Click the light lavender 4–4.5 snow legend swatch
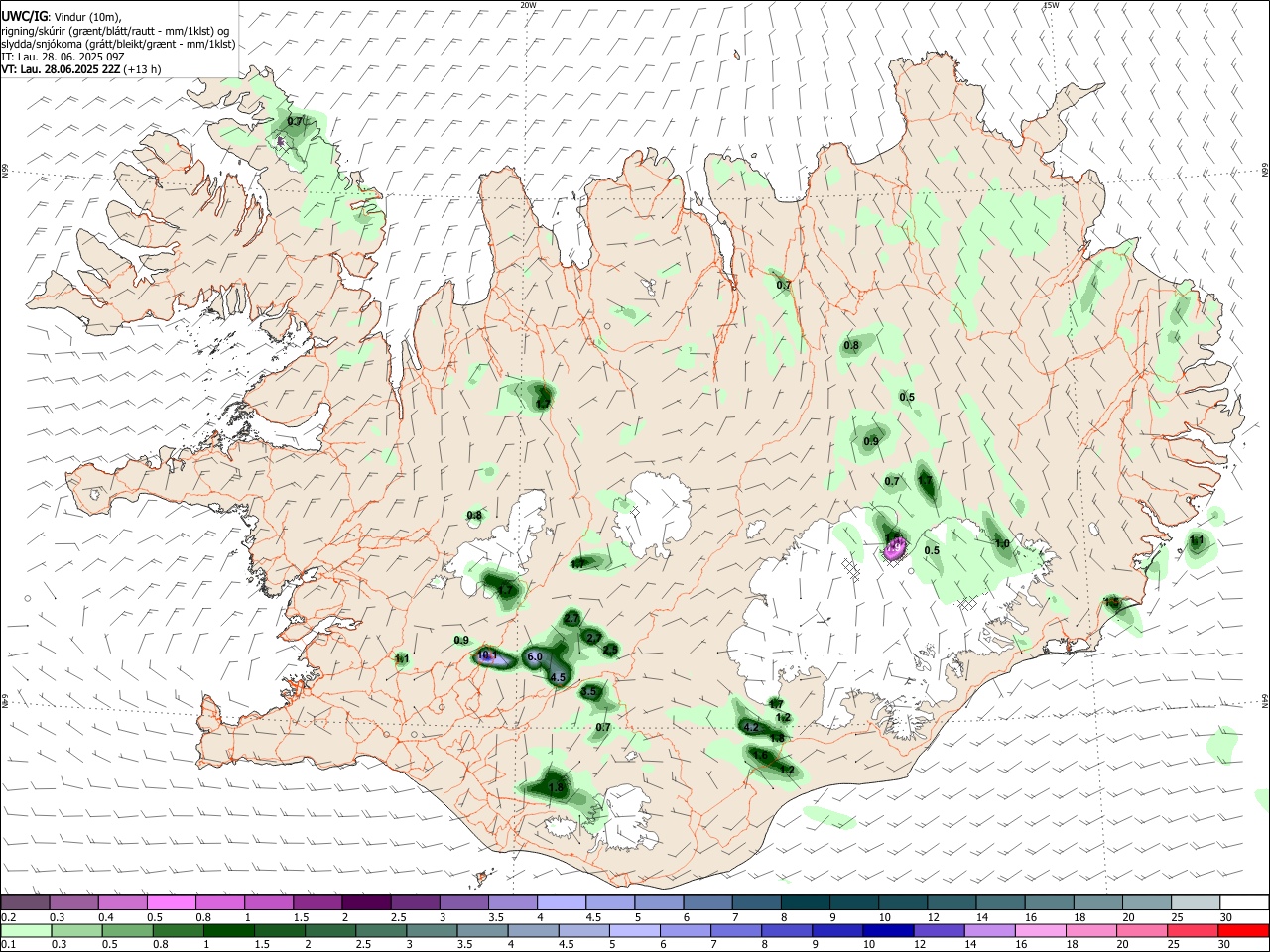 (563, 903)
